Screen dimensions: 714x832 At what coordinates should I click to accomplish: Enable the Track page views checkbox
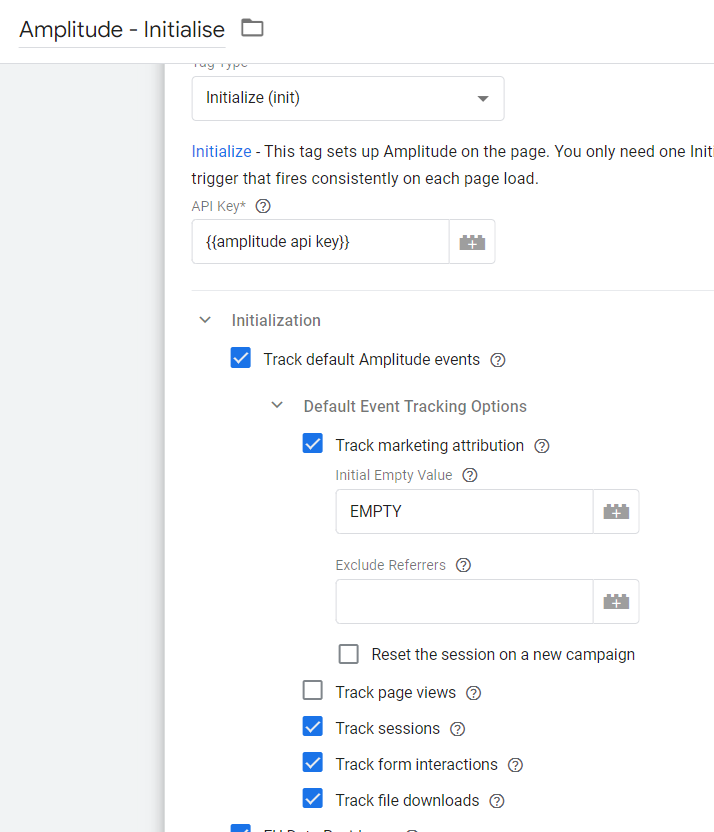point(313,691)
